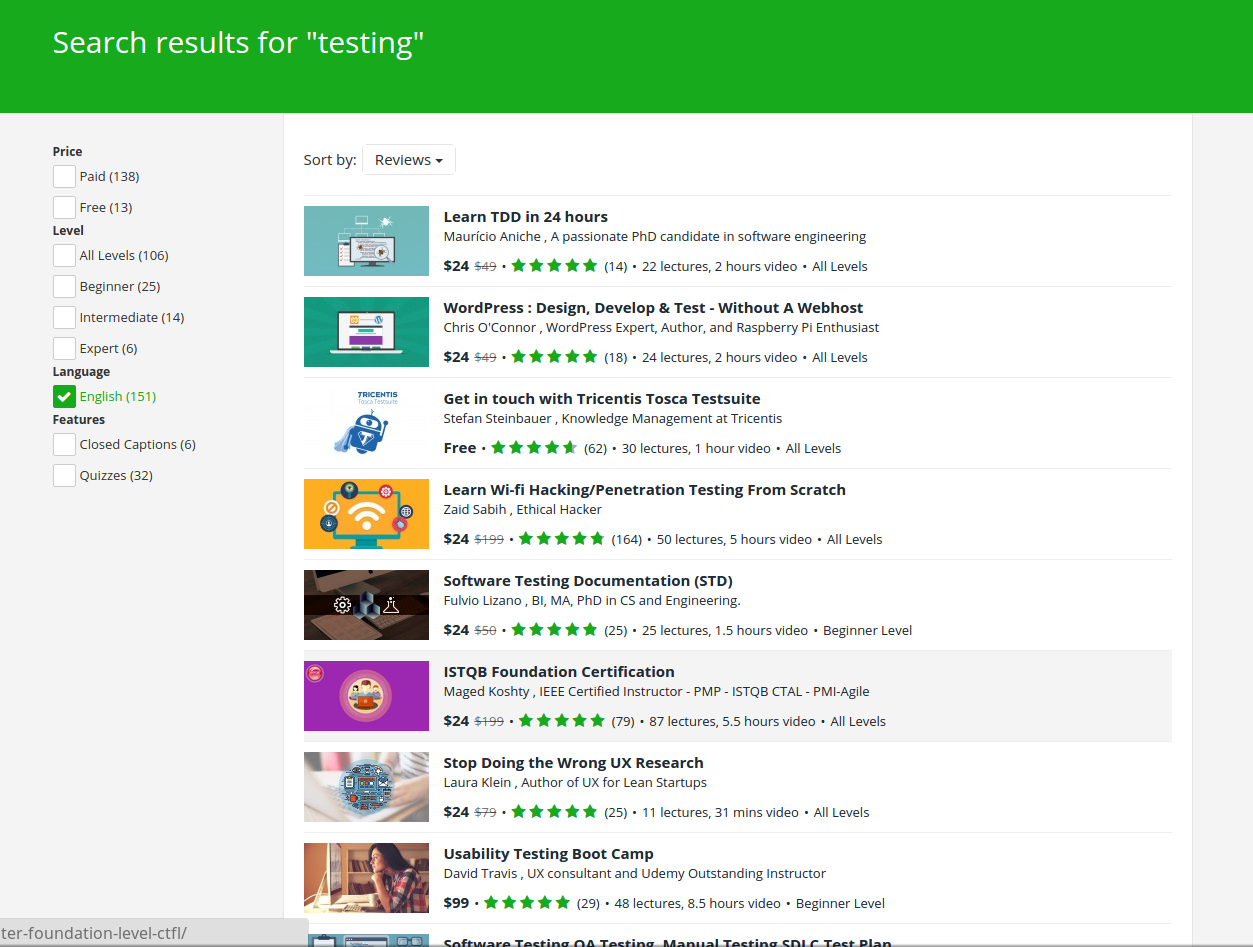Click the Usability Testing Boot Camp thumbnail
1253x947 pixels.
(x=366, y=878)
